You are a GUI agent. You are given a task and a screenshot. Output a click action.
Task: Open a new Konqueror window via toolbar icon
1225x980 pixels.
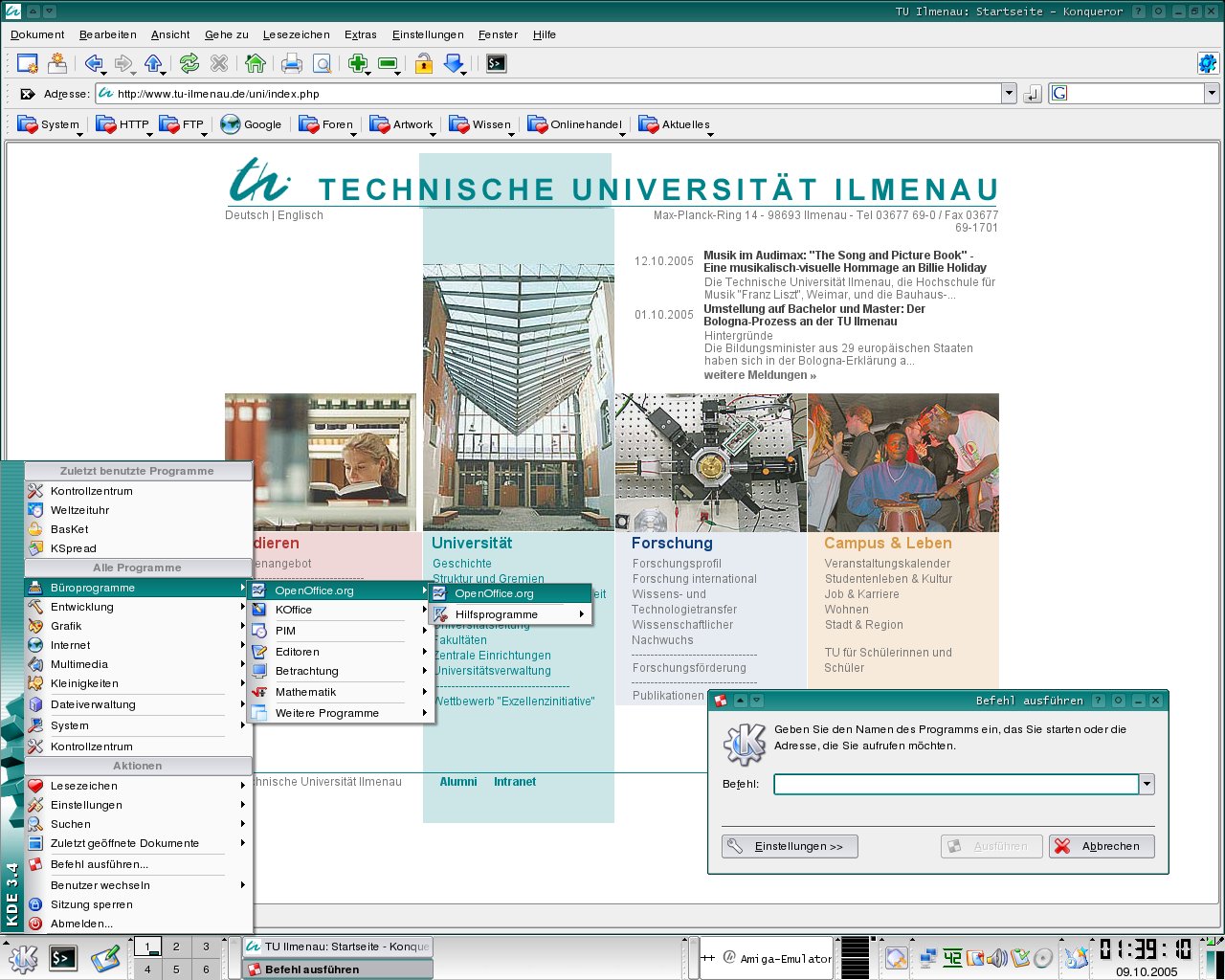(27, 64)
